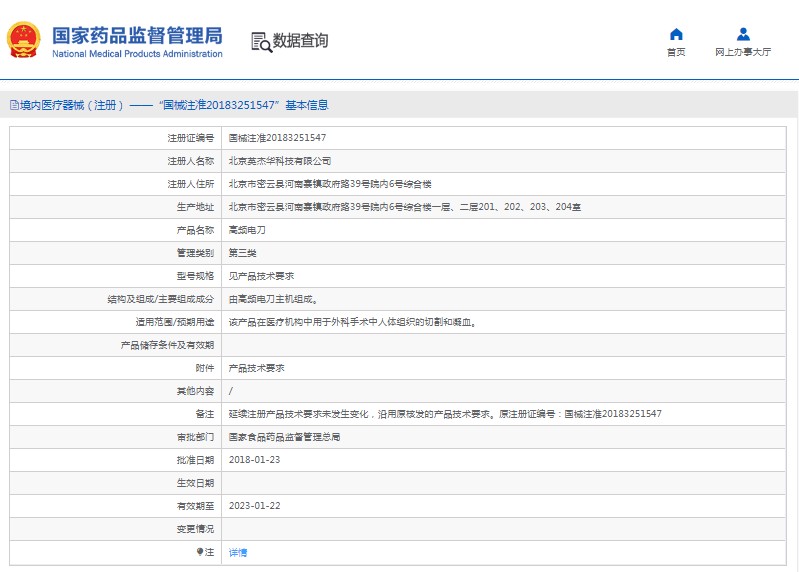Click the 变更情况 label
799x572 pixels.
195,529
